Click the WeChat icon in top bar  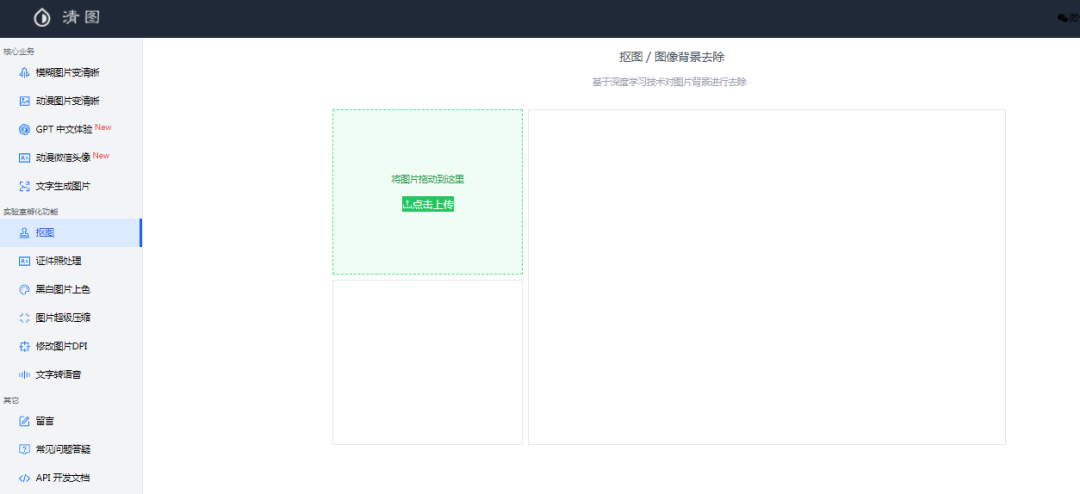[1062, 18]
